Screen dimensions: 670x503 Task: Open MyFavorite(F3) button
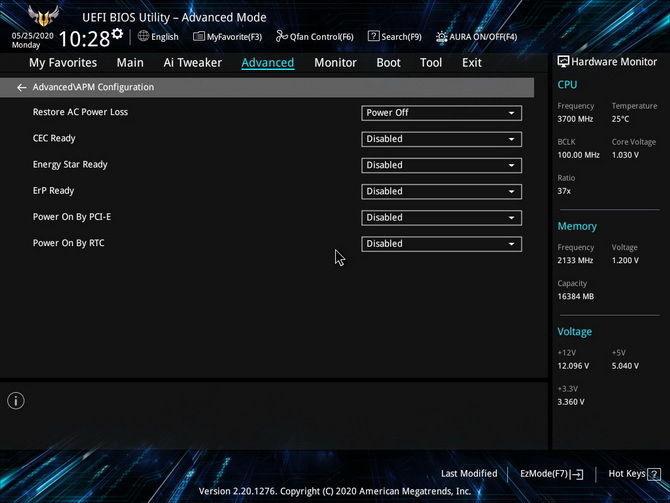228,37
